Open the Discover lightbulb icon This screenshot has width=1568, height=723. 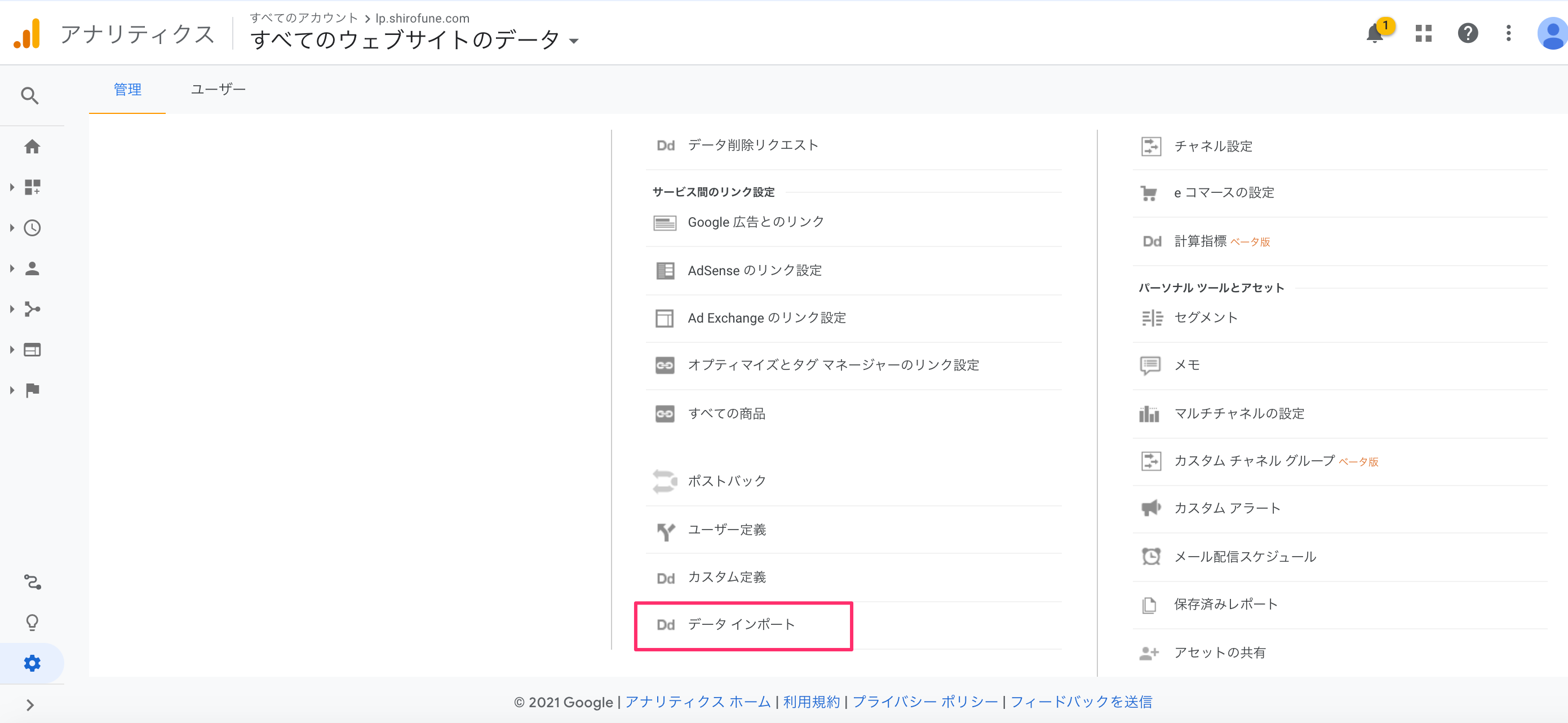point(32,622)
